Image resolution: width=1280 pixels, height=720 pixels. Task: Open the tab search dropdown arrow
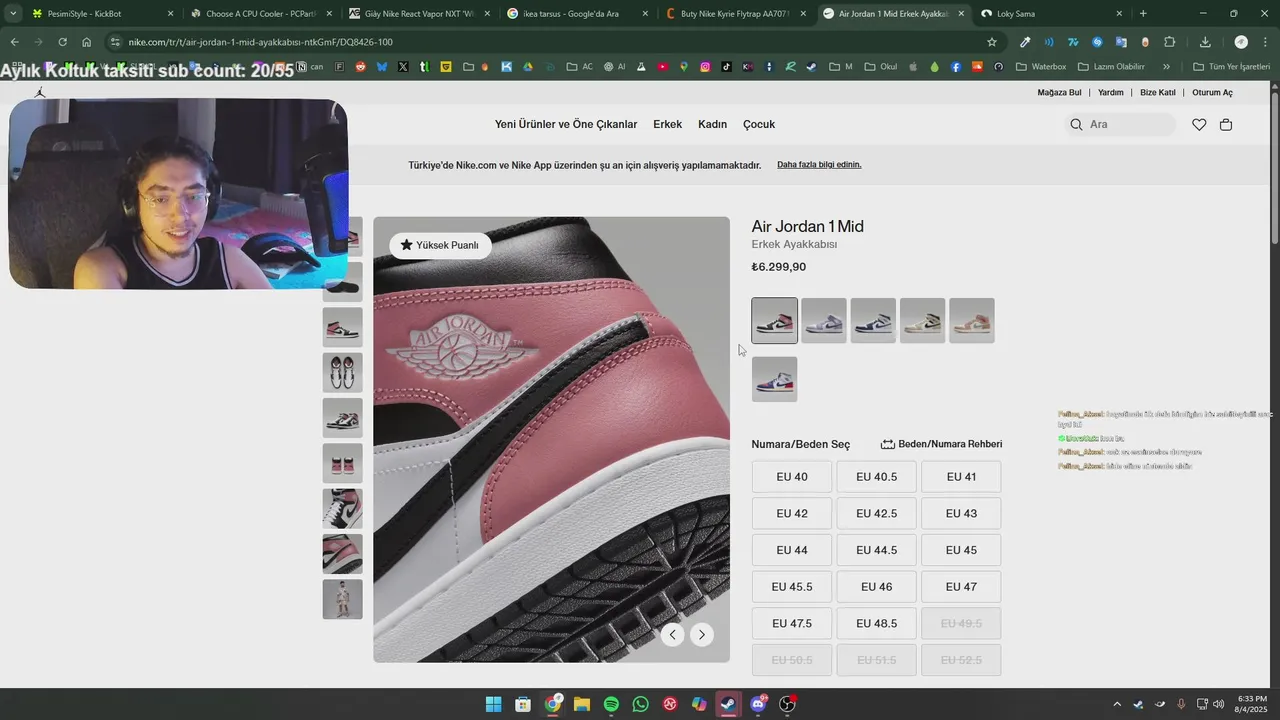13,13
